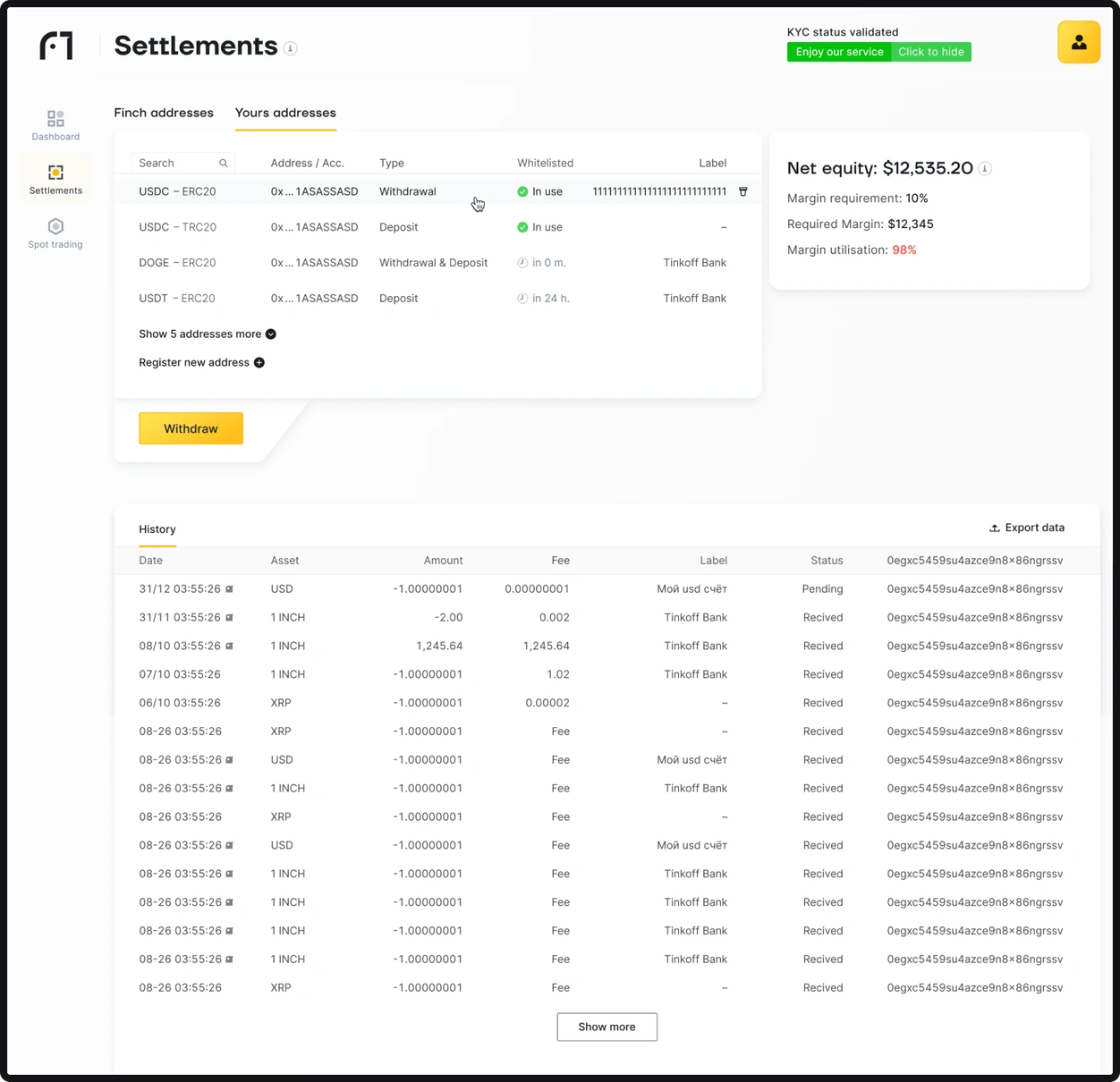Image resolution: width=1120 pixels, height=1082 pixels.
Task: Select the DOGE – ERC20 address row
Action: 437,263
